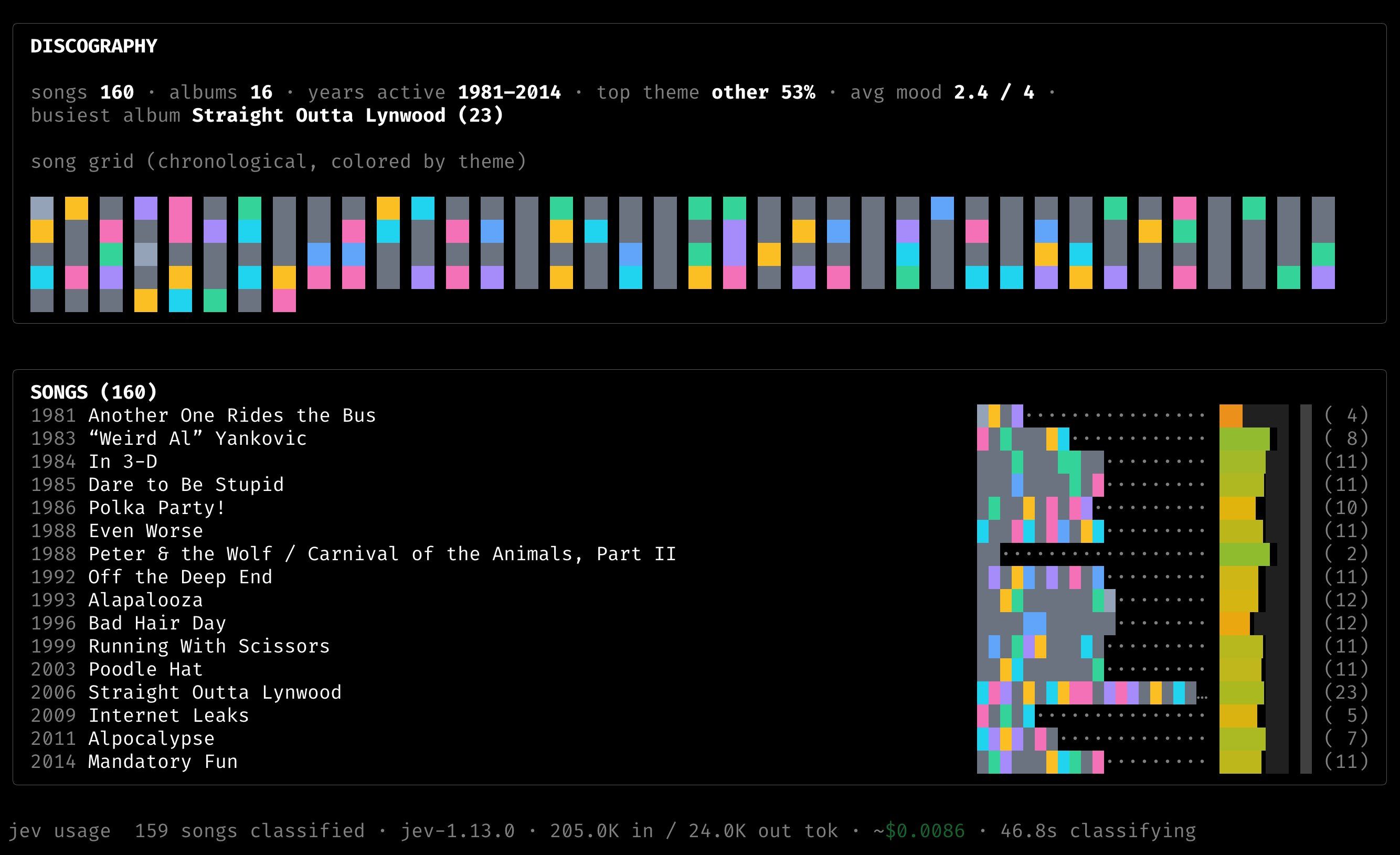1400x855 pixels.
Task: Click the busiest album Straight Outta Lynwood (23) stat
Action: point(267,115)
